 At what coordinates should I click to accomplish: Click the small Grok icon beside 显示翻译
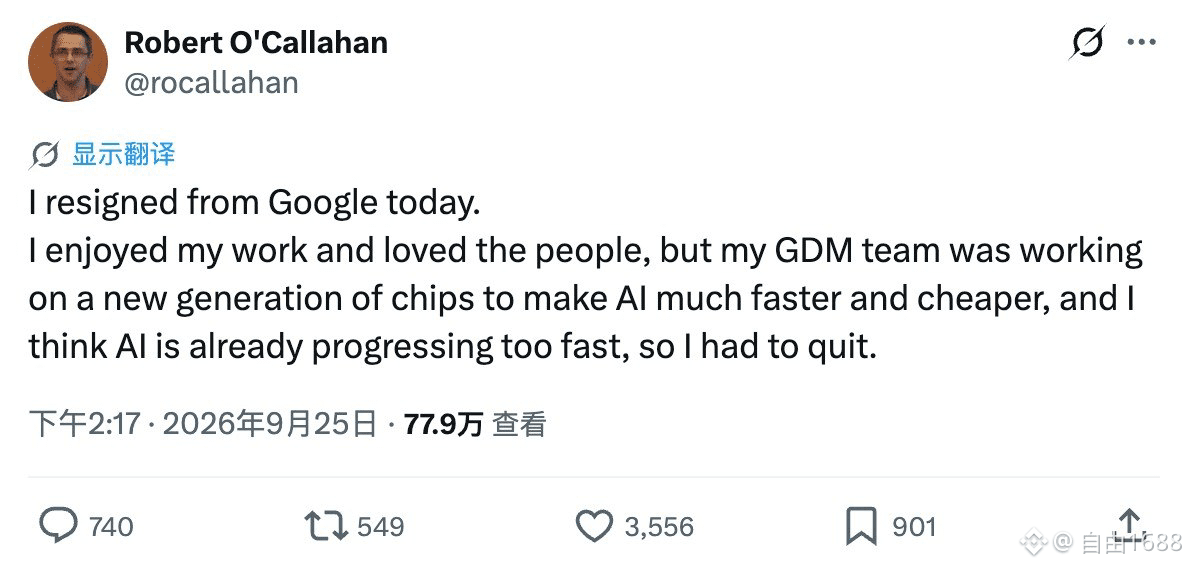[x=44, y=155]
